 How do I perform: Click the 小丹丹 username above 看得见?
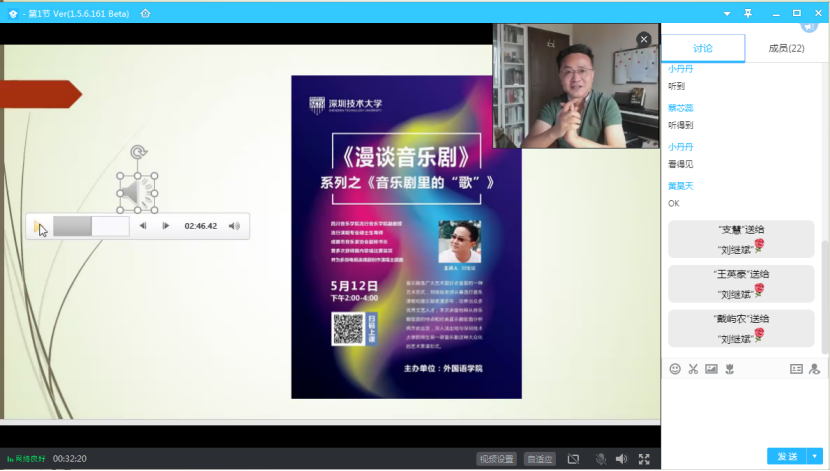680,147
